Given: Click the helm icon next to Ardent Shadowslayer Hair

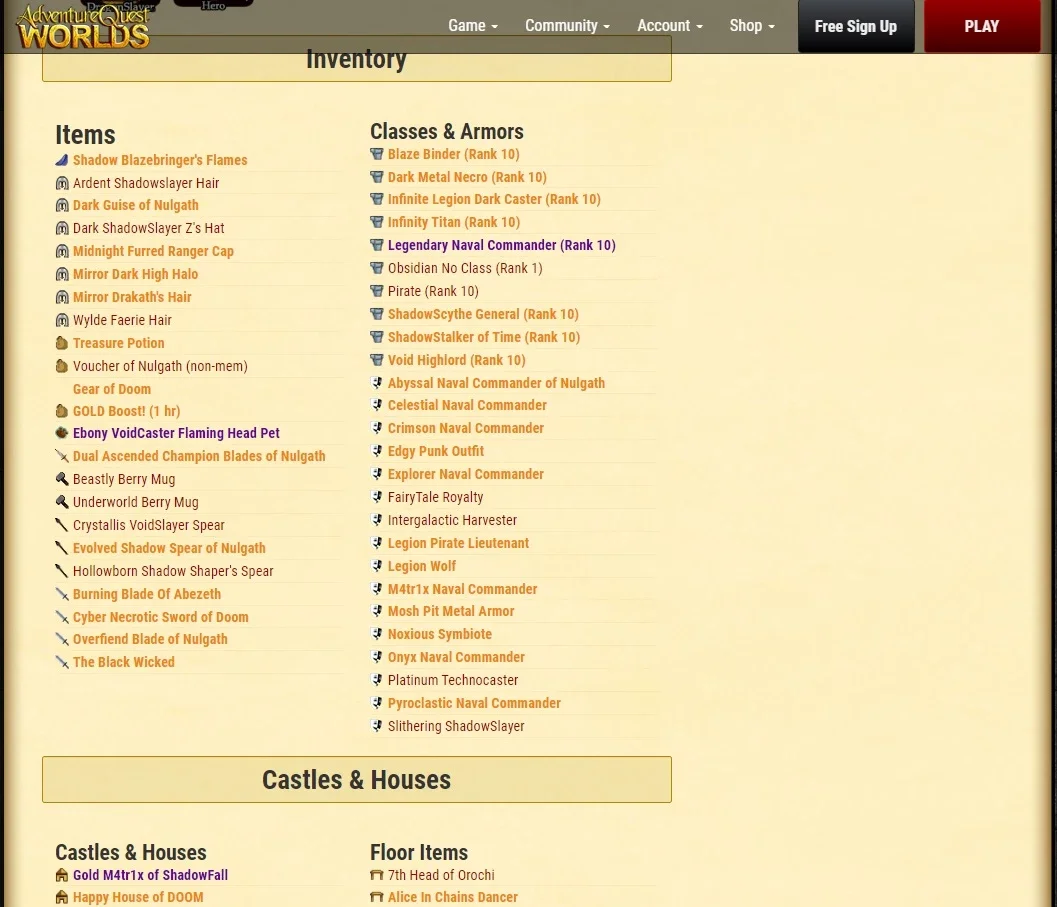Looking at the screenshot, I should click(x=61, y=183).
